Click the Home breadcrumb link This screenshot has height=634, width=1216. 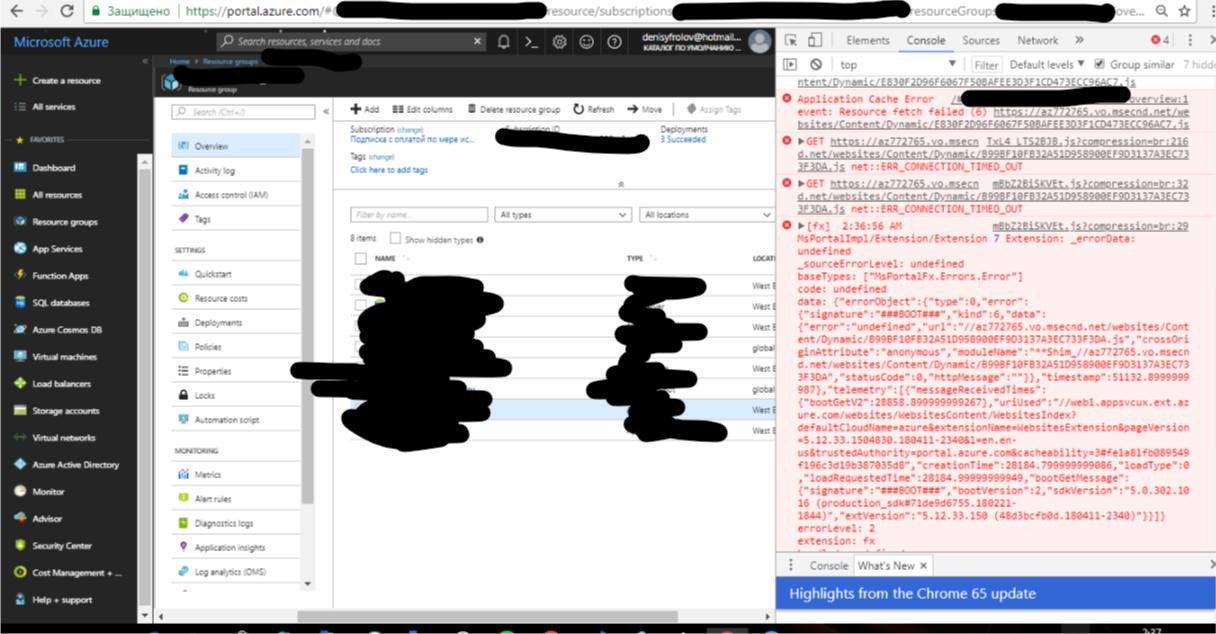[179, 62]
